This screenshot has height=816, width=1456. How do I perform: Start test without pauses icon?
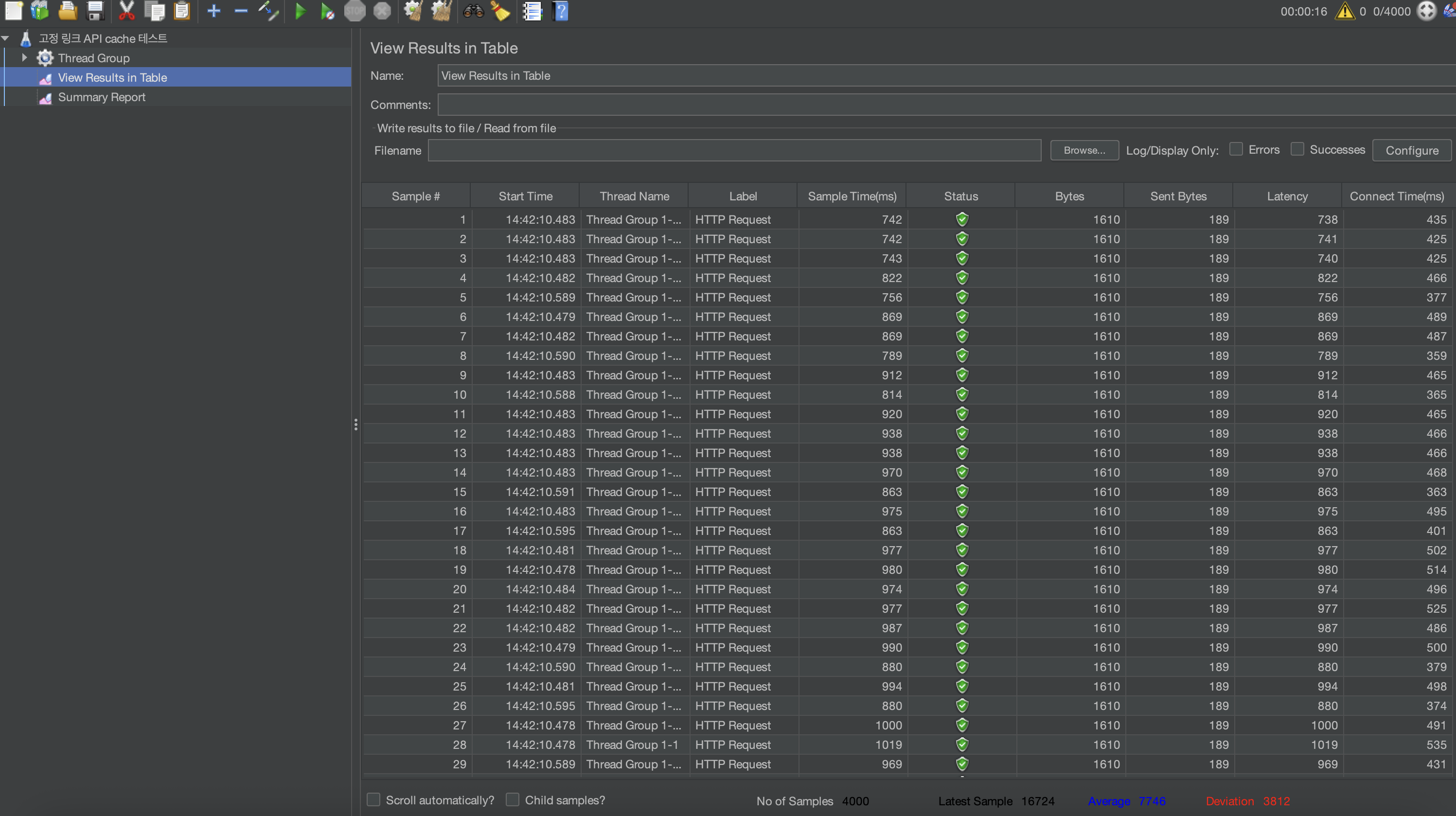tap(327, 11)
